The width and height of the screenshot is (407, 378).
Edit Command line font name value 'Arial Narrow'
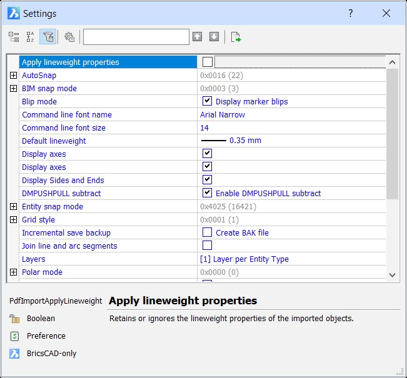point(292,115)
